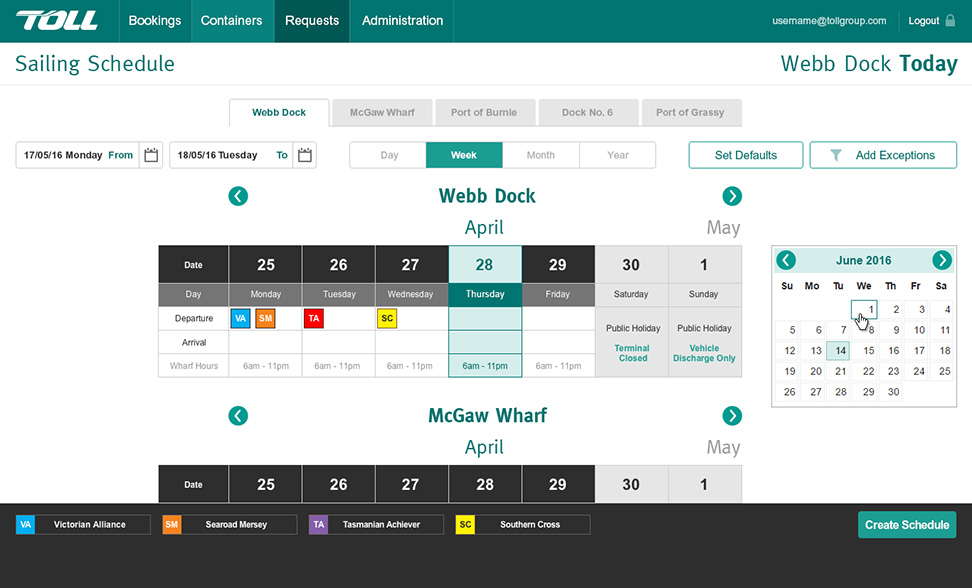Switch schedule view to Year
This screenshot has height=588, width=972.
618,155
